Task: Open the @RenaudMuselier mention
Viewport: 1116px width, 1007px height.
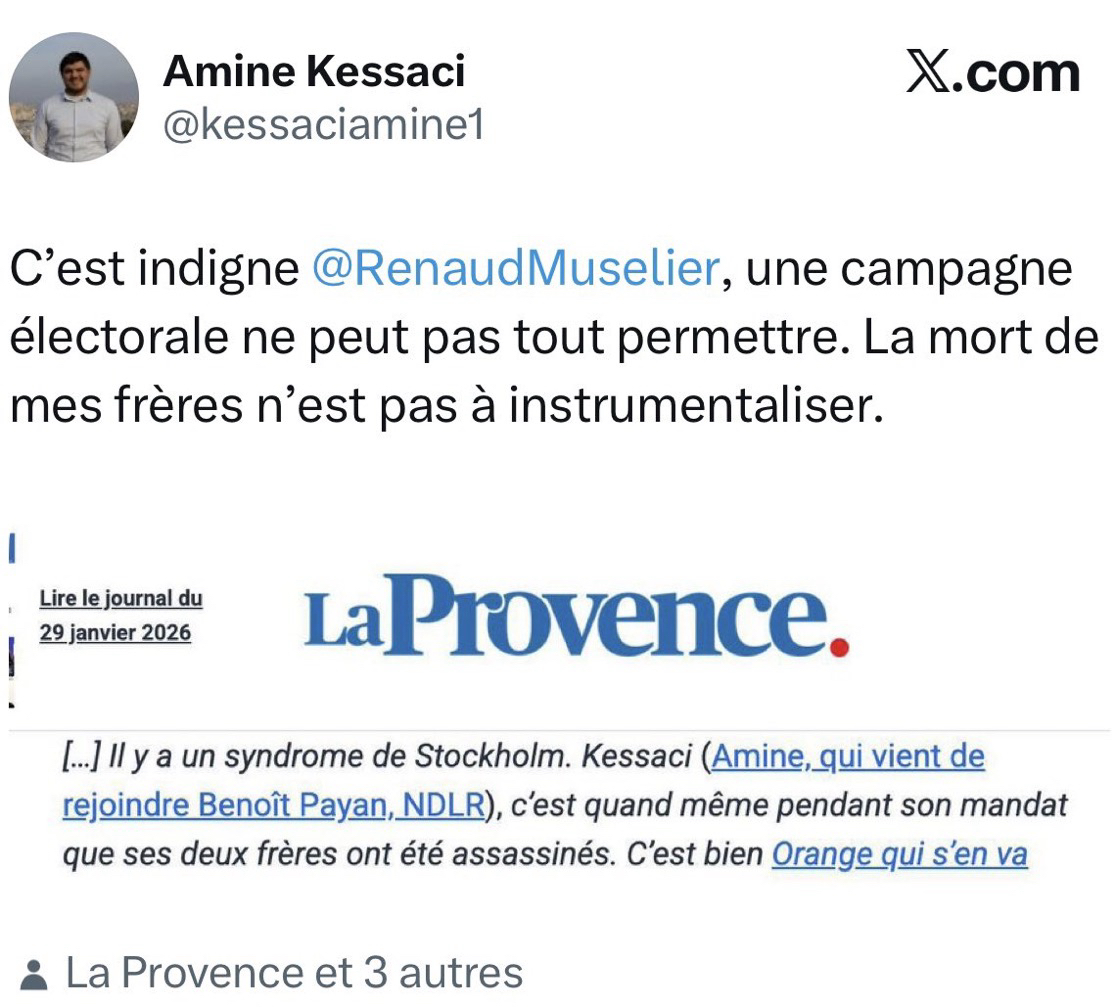Action: point(515,270)
